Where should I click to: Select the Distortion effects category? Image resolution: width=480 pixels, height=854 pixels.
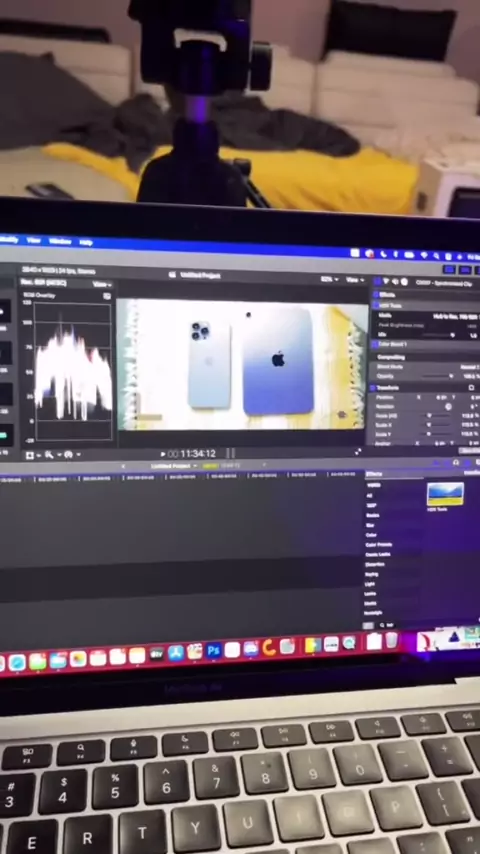(x=374, y=564)
